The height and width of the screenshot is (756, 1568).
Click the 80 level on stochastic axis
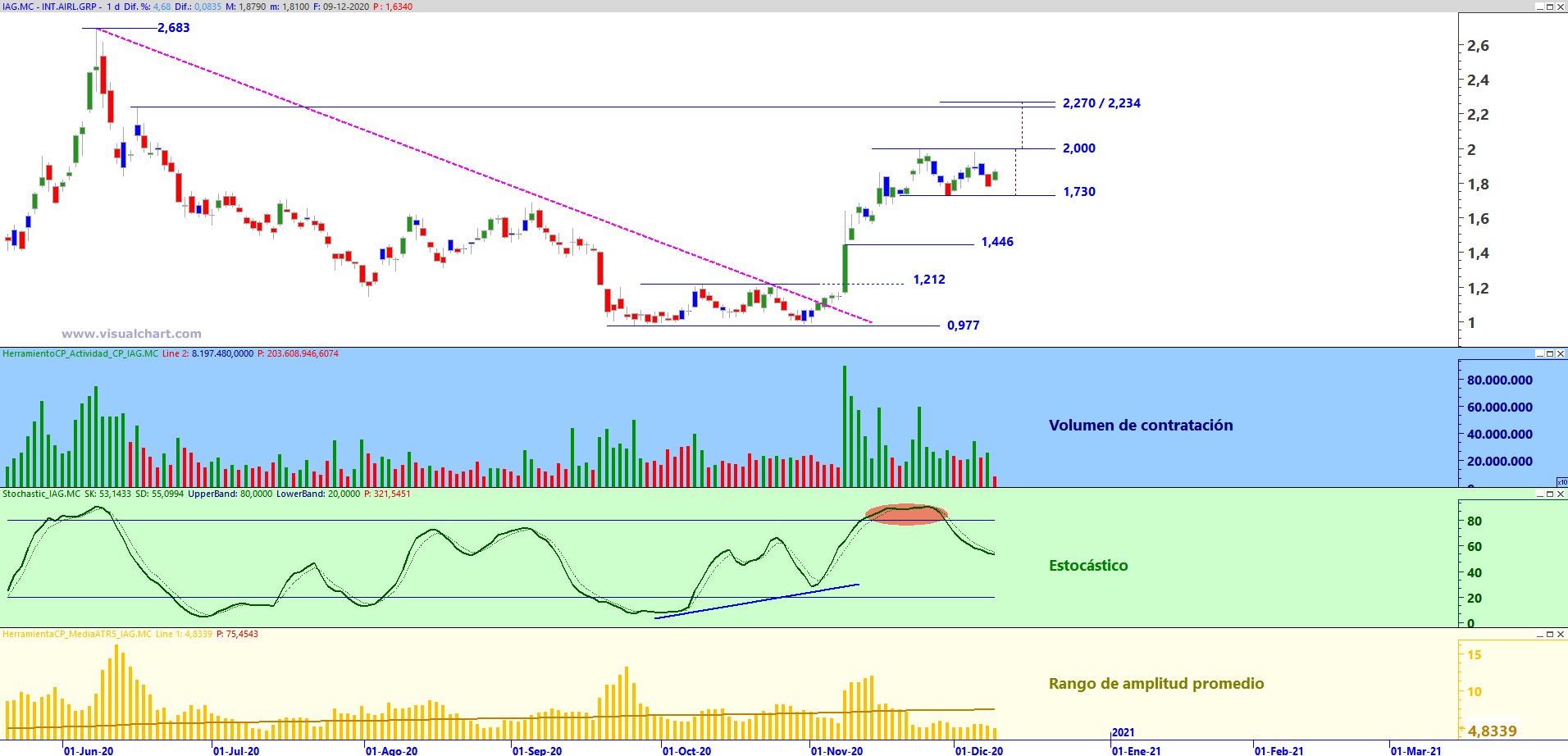click(x=1475, y=521)
